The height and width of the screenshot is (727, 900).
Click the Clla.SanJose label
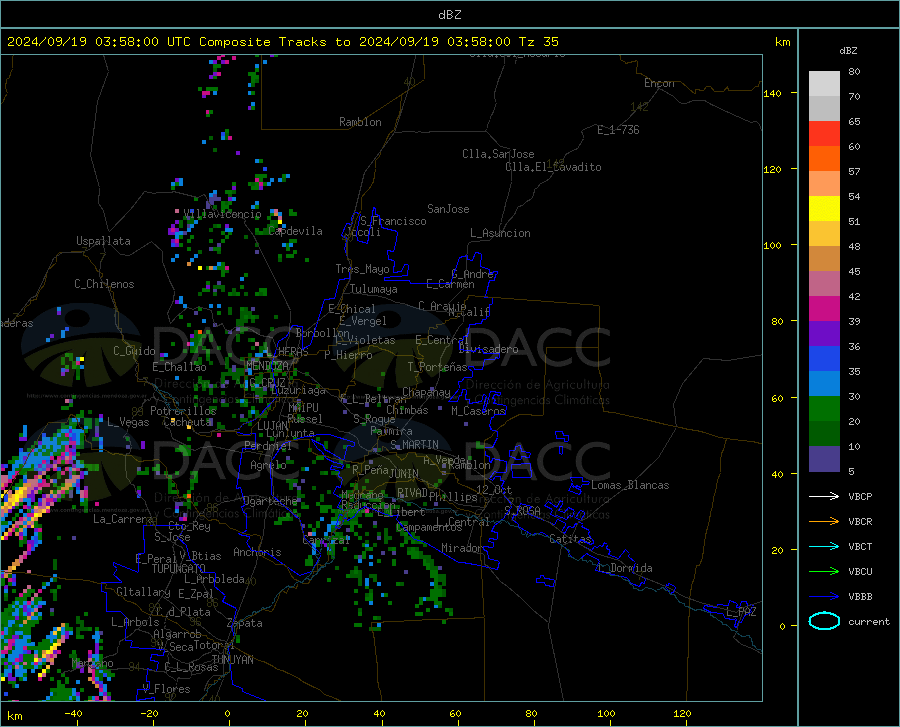coord(498,154)
